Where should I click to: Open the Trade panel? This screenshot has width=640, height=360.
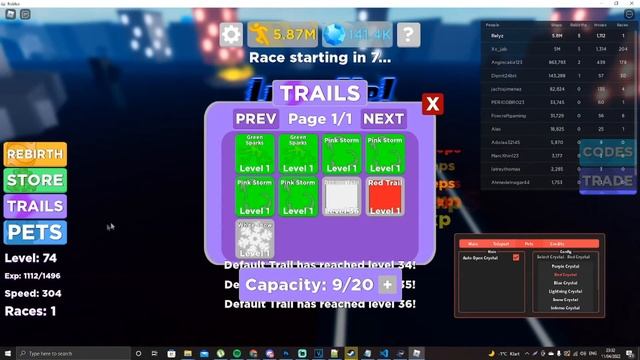point(607,181)
